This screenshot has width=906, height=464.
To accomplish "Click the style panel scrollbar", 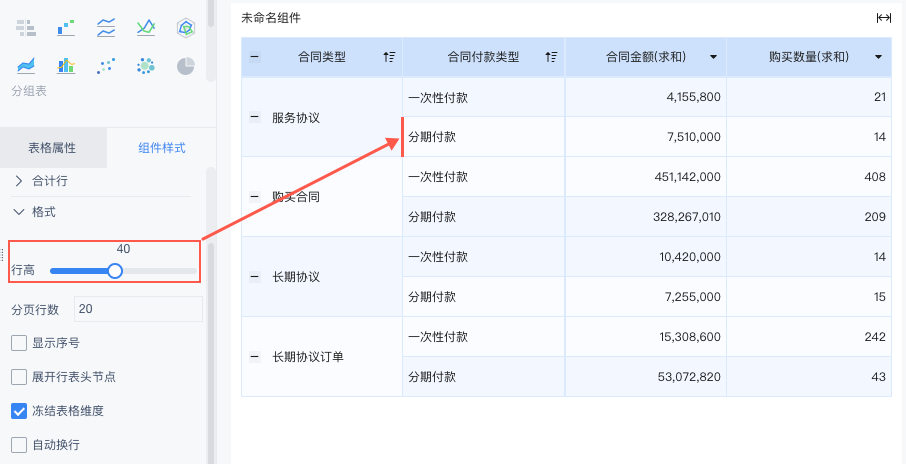I will click(211, 352).
